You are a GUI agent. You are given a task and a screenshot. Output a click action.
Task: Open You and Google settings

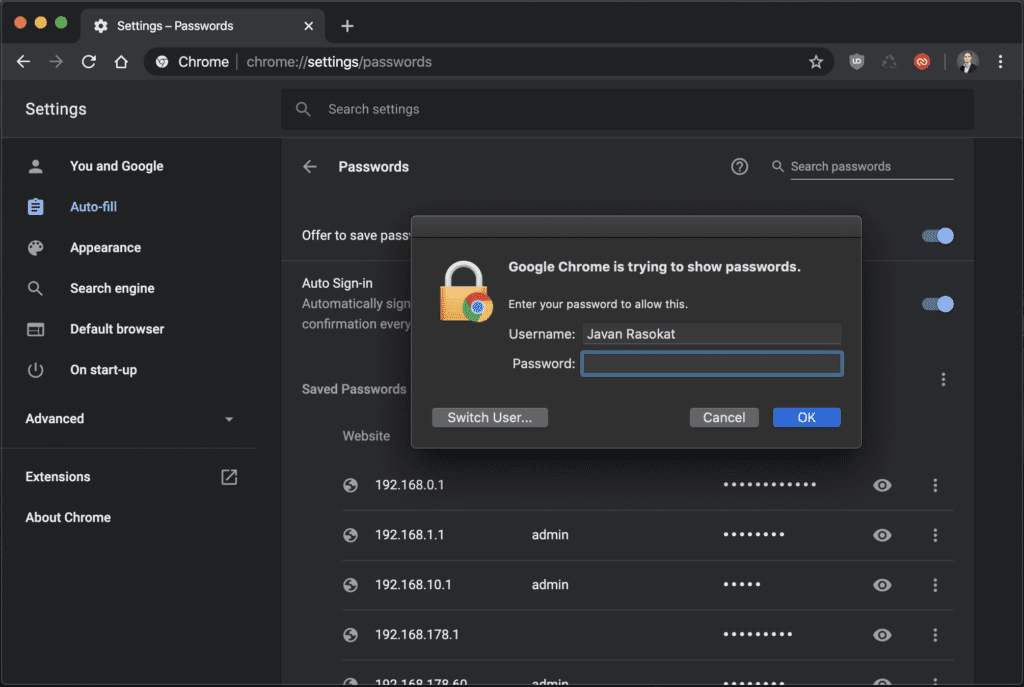point(116,166)
